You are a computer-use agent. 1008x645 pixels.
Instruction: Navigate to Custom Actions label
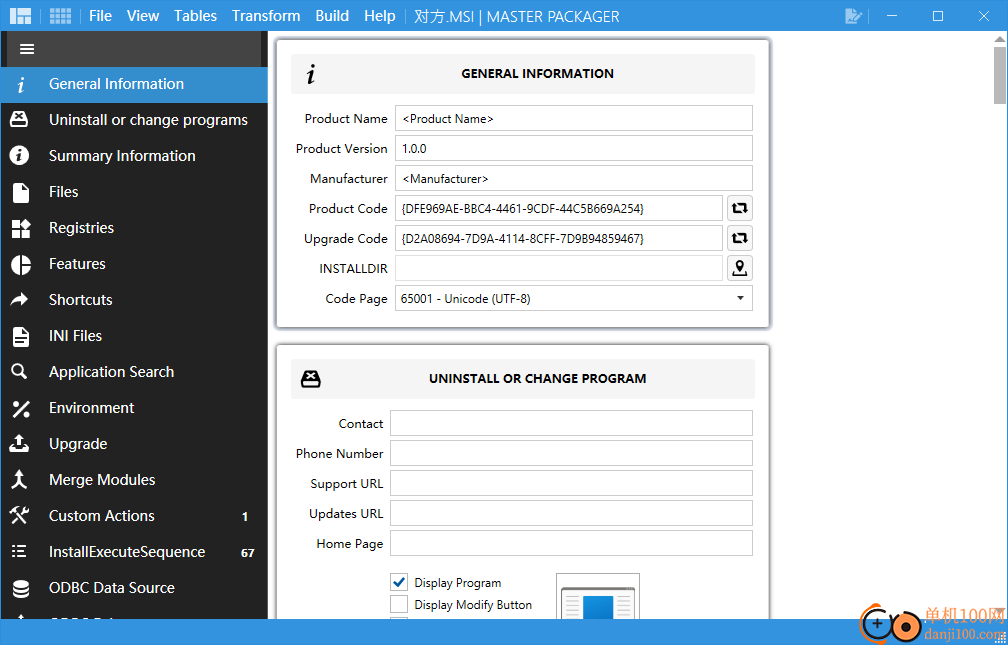102,516
